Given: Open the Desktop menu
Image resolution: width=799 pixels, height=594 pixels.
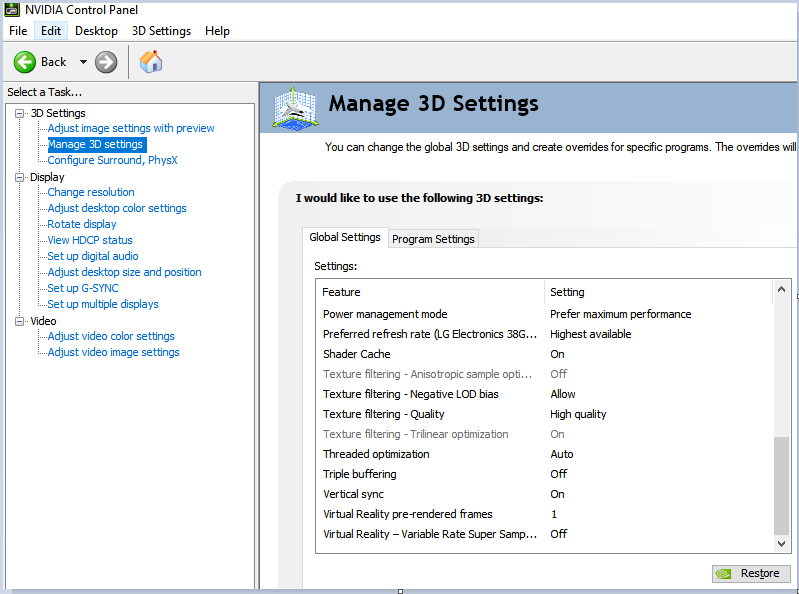Looking at the screenshot, I should pos(96,31).
